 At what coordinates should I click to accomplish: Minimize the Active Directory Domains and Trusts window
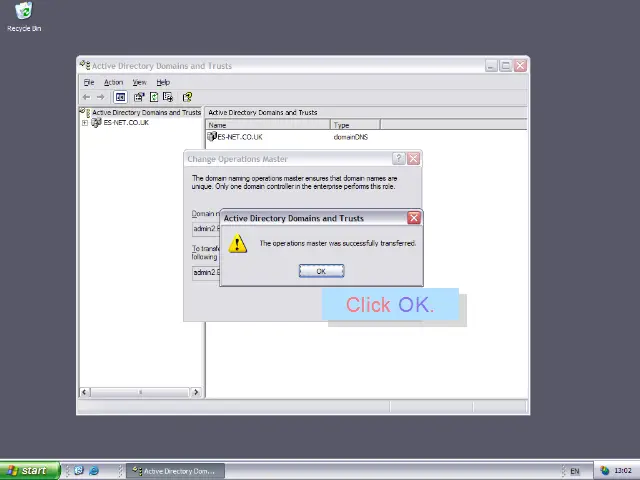pos(491,65)
